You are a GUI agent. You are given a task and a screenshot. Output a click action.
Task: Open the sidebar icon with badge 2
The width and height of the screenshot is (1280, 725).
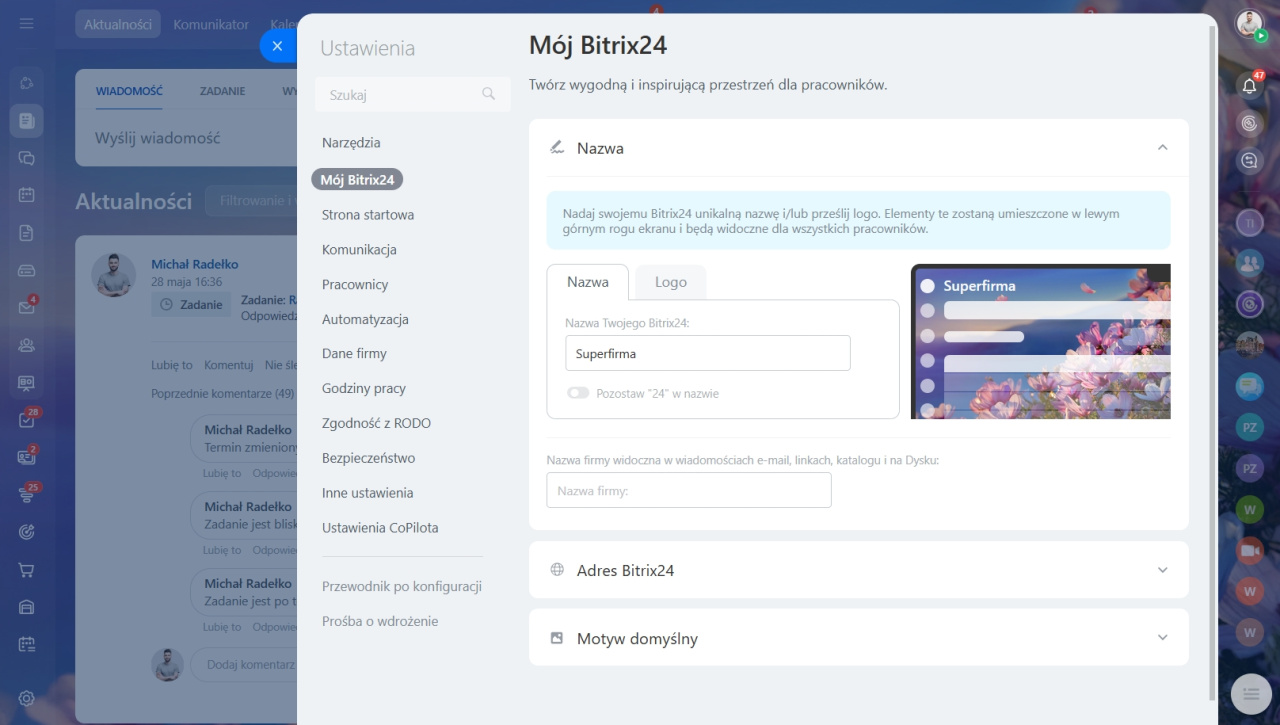(27, 457)
